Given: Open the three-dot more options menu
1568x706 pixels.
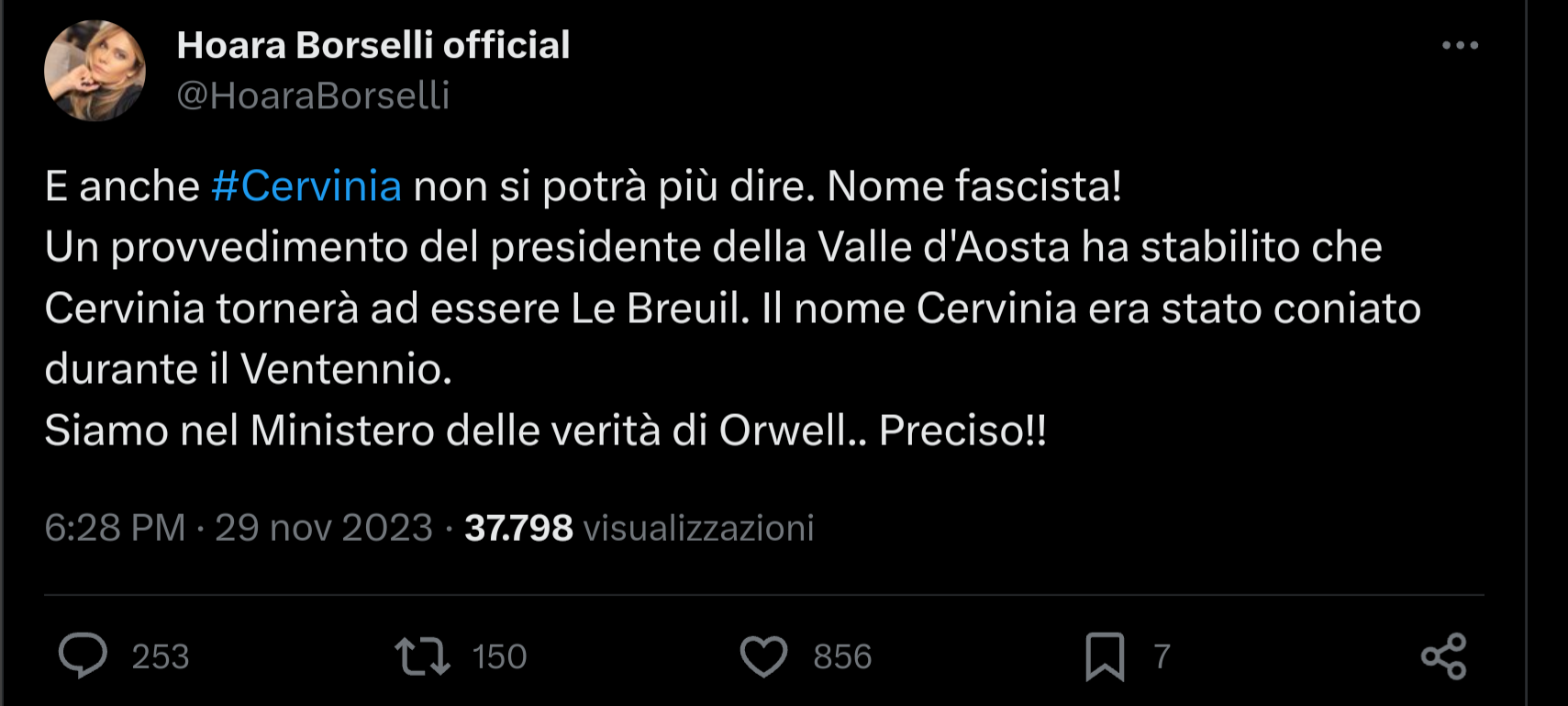Looking at the screenshot, I should pyautogui.click(x=1460, y=45).
